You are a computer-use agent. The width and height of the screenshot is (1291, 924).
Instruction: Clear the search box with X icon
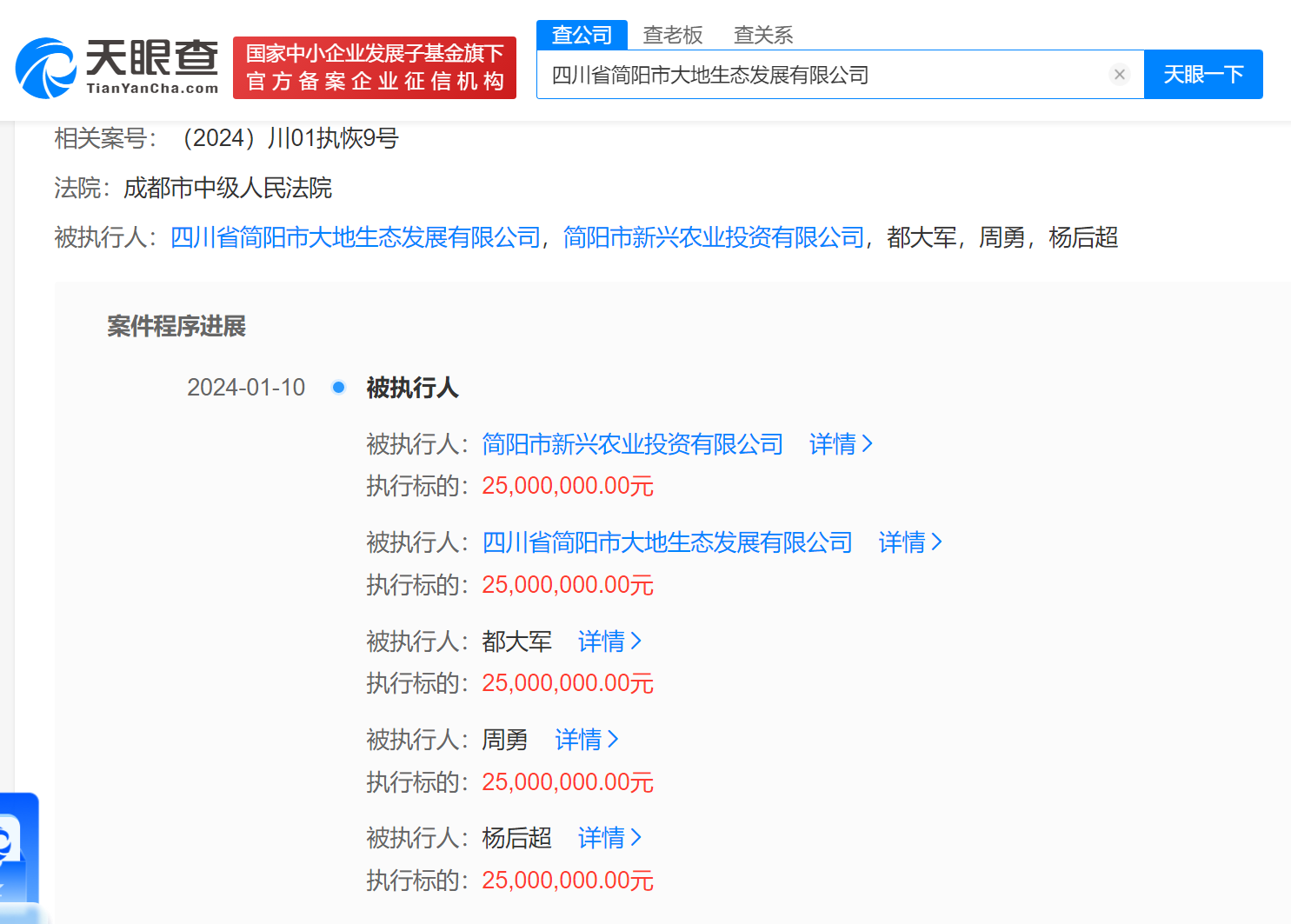click(x=1120, y=75)
